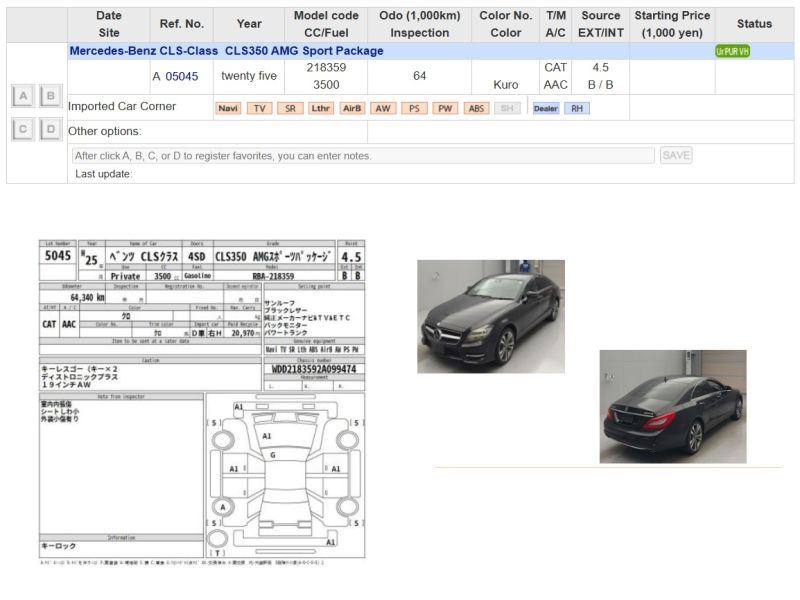This screenshot has height=600, width=800.
Task: Select the AirB airbag badge
Action: [352, 108]
